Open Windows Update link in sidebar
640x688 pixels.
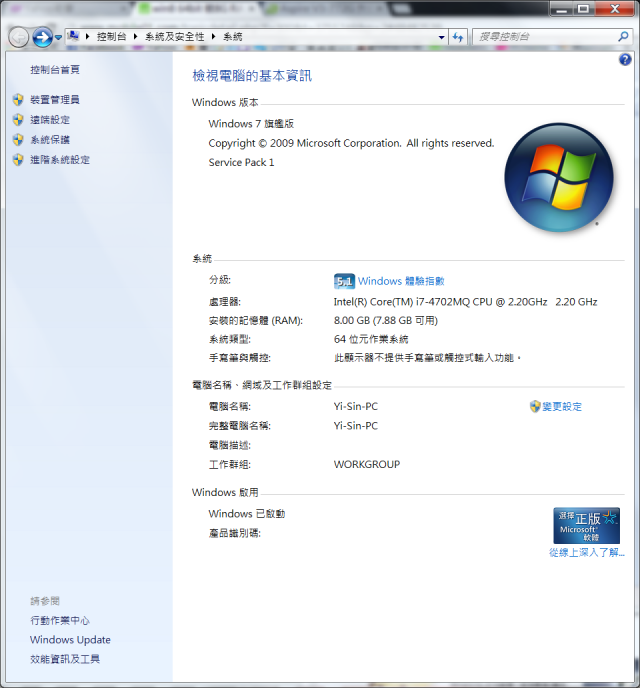pyautogui.click(x=70, y=640)
